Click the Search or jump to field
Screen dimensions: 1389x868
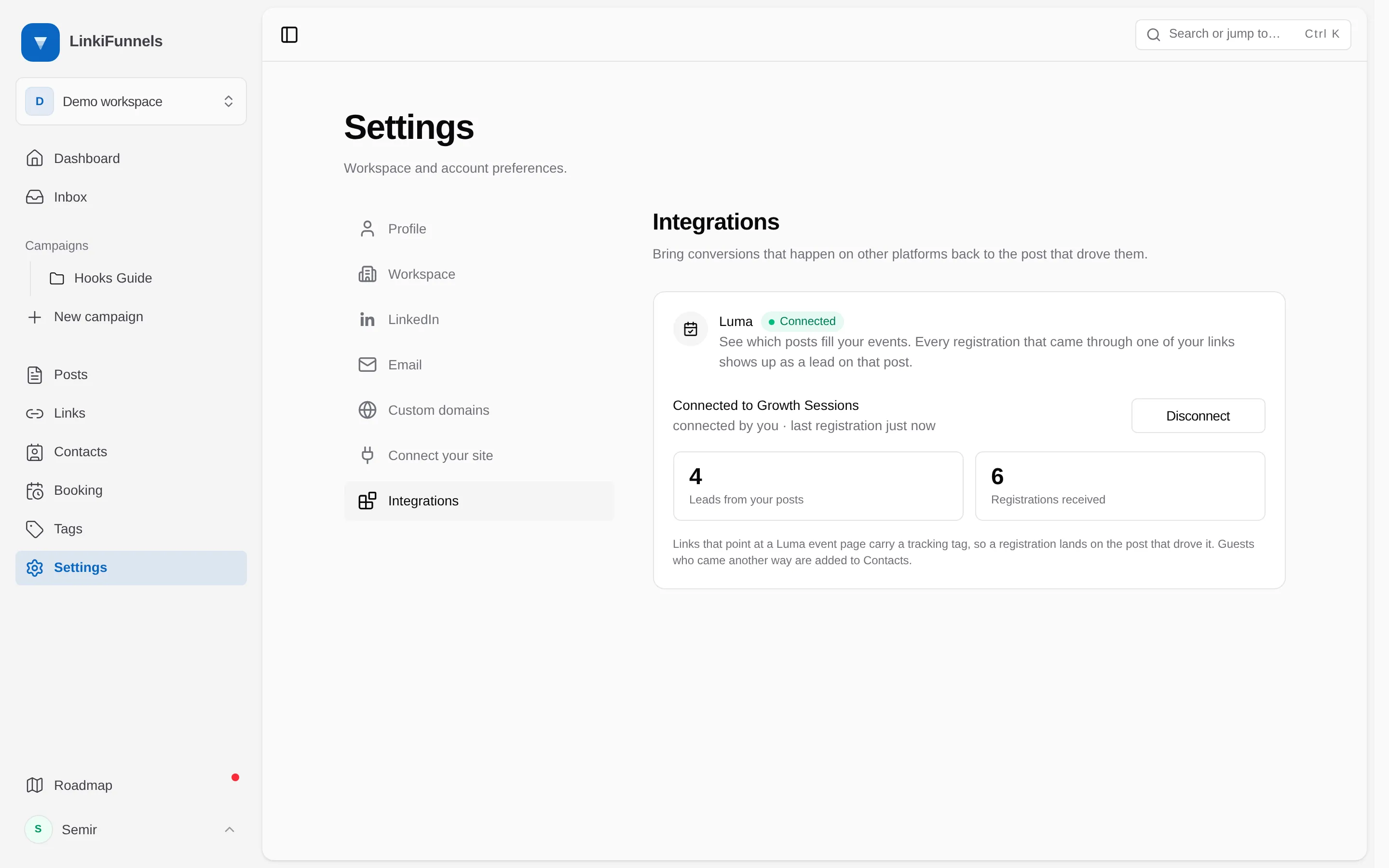pos(1243,34)
